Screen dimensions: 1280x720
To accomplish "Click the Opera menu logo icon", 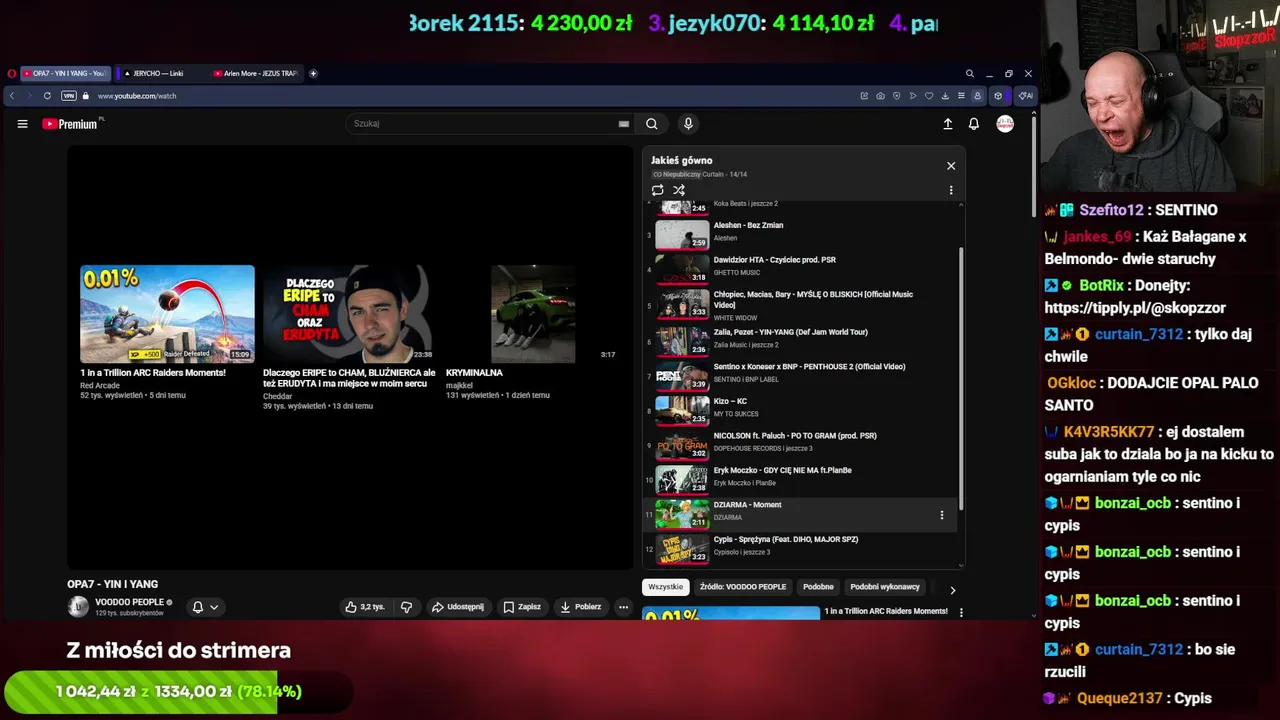I will [x=12, y=73].
